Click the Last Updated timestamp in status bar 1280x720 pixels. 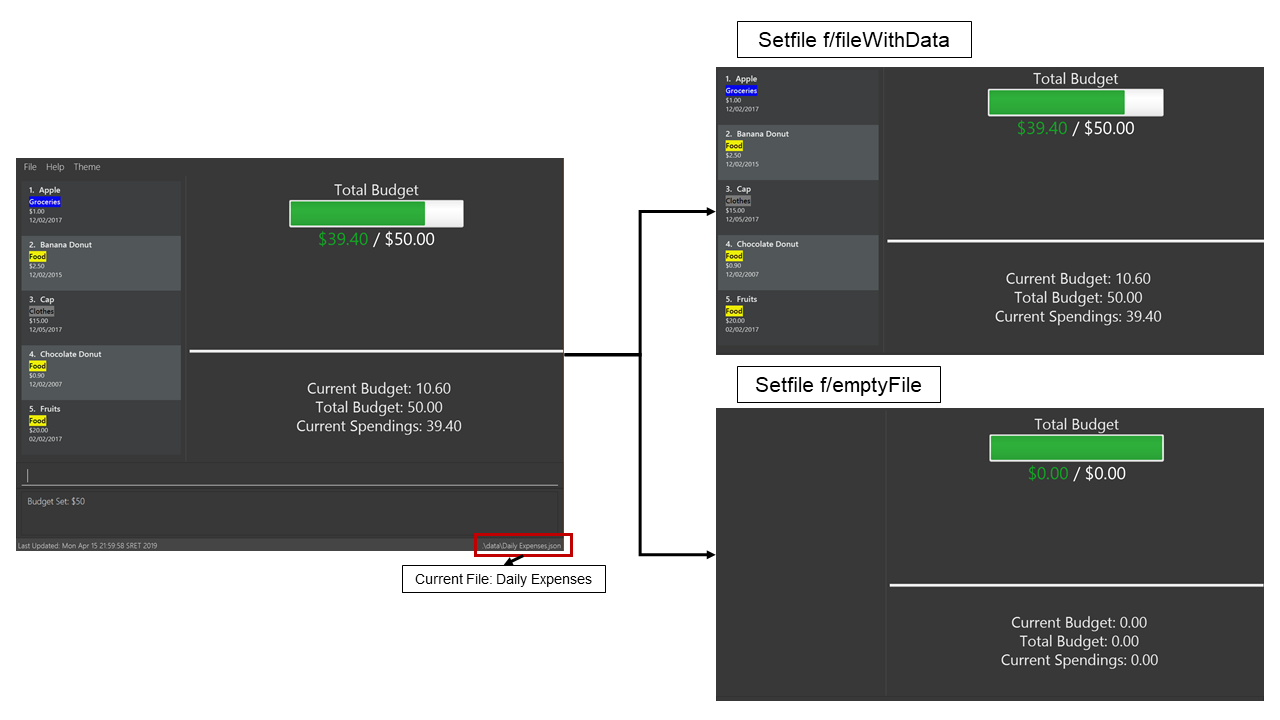87,546
